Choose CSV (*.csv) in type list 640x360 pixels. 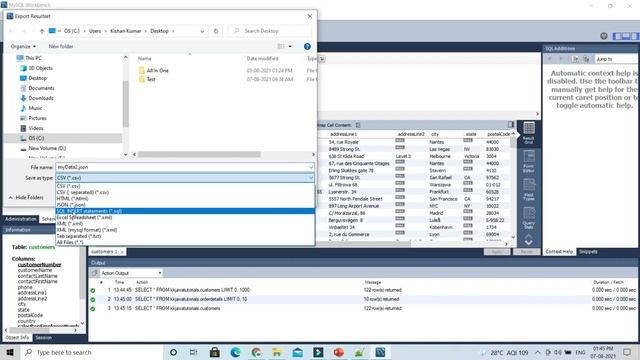click(x=185, y=186)
